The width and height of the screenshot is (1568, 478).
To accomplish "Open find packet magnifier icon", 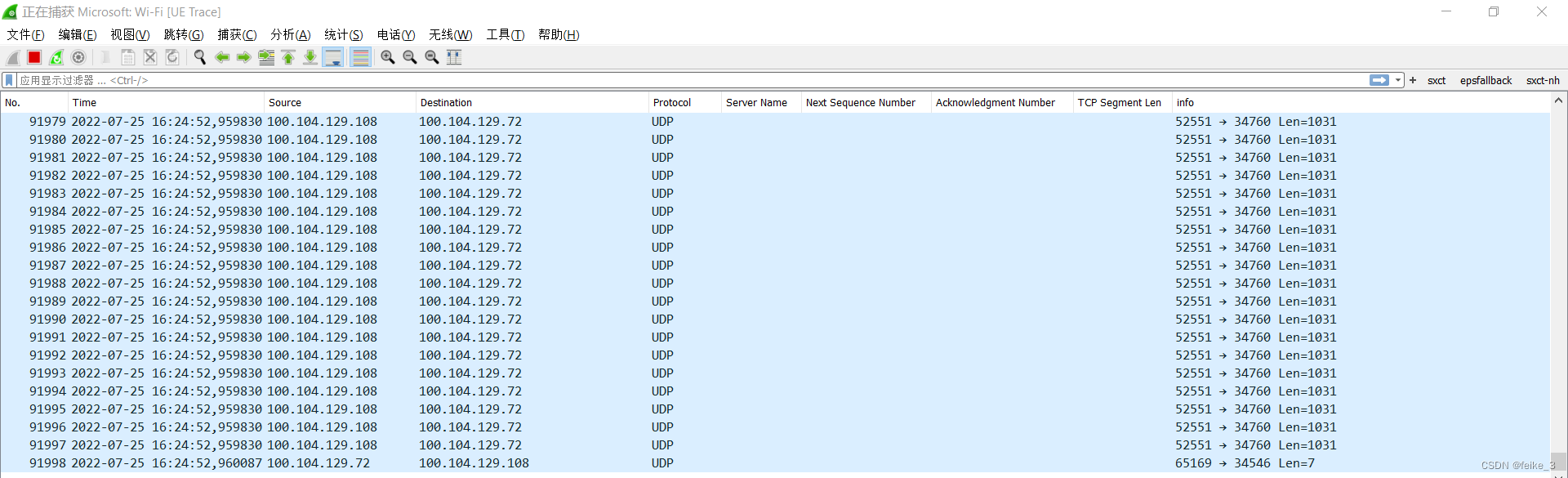I will click(199, 57).
